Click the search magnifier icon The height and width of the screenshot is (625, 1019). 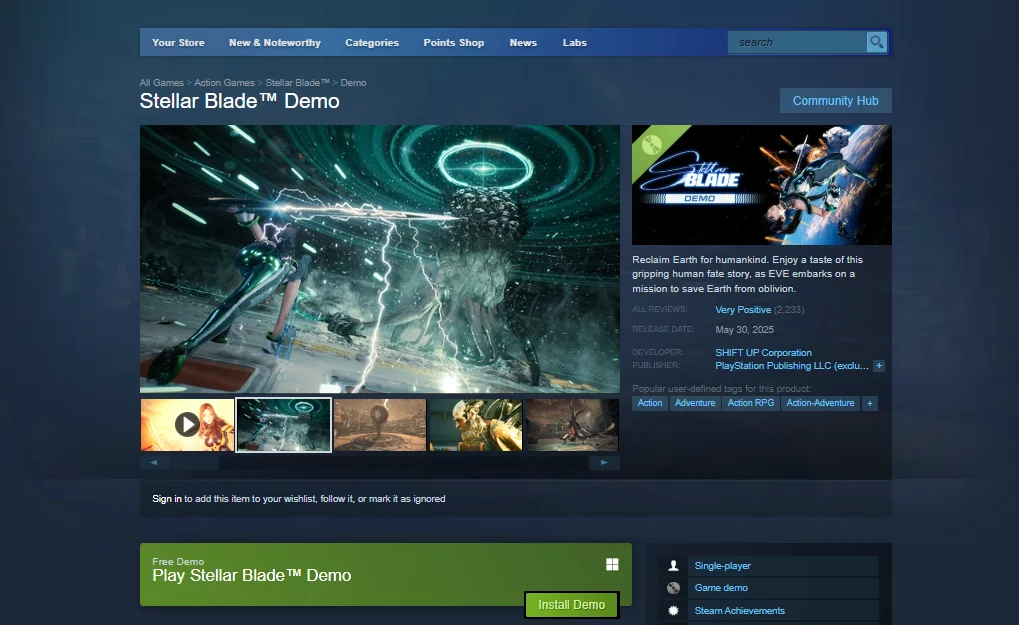coord(877,42)
